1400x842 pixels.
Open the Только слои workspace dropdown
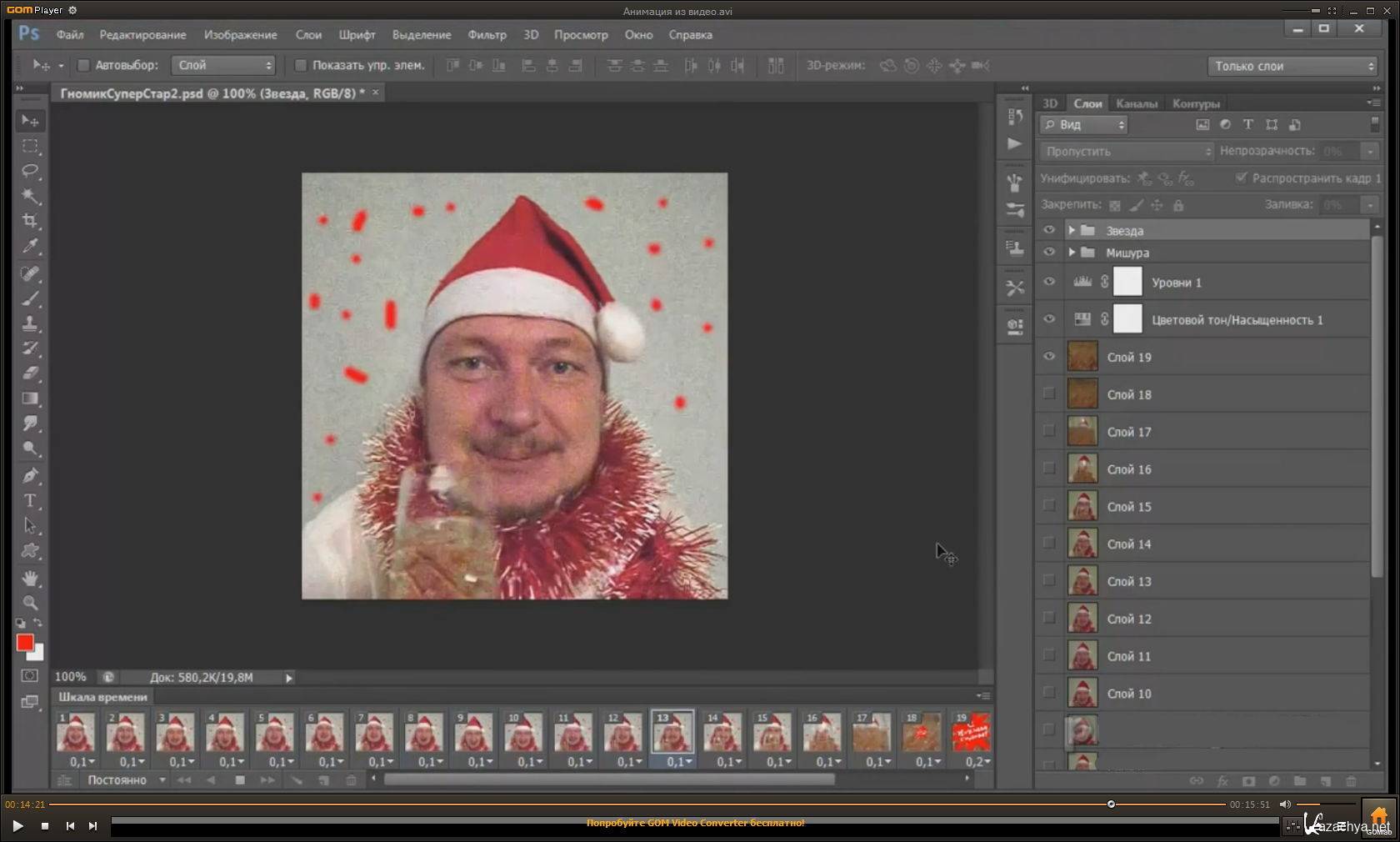[1292, 66]
